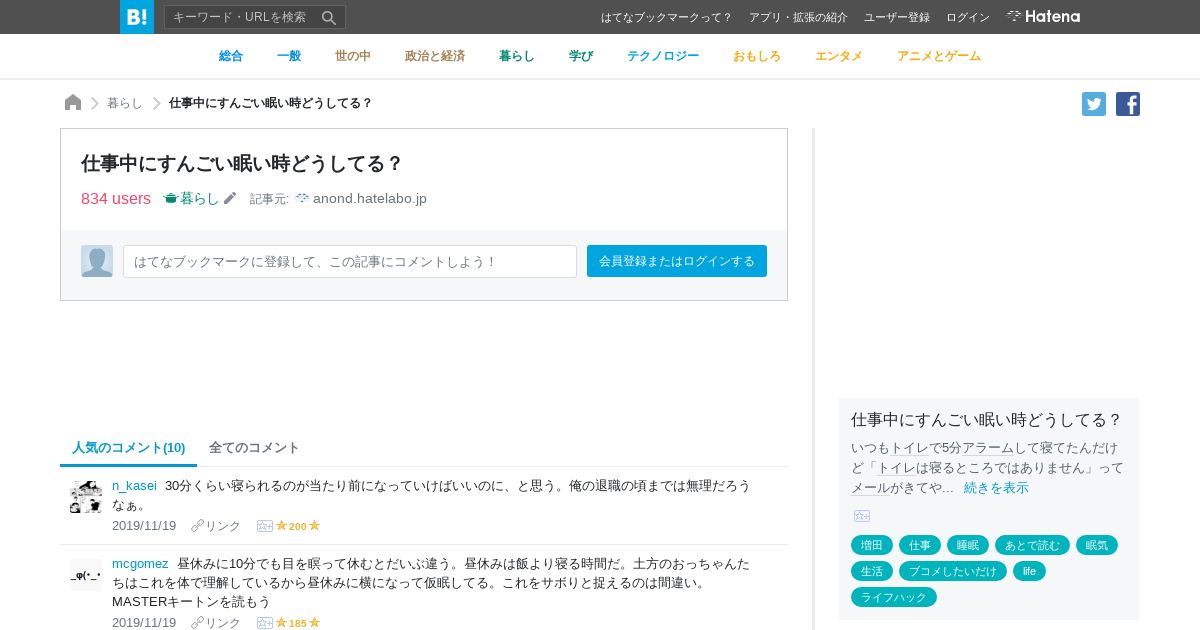Click the 仕事 tag
This screenshot has width=1200, height=630.
click(920, 545)
